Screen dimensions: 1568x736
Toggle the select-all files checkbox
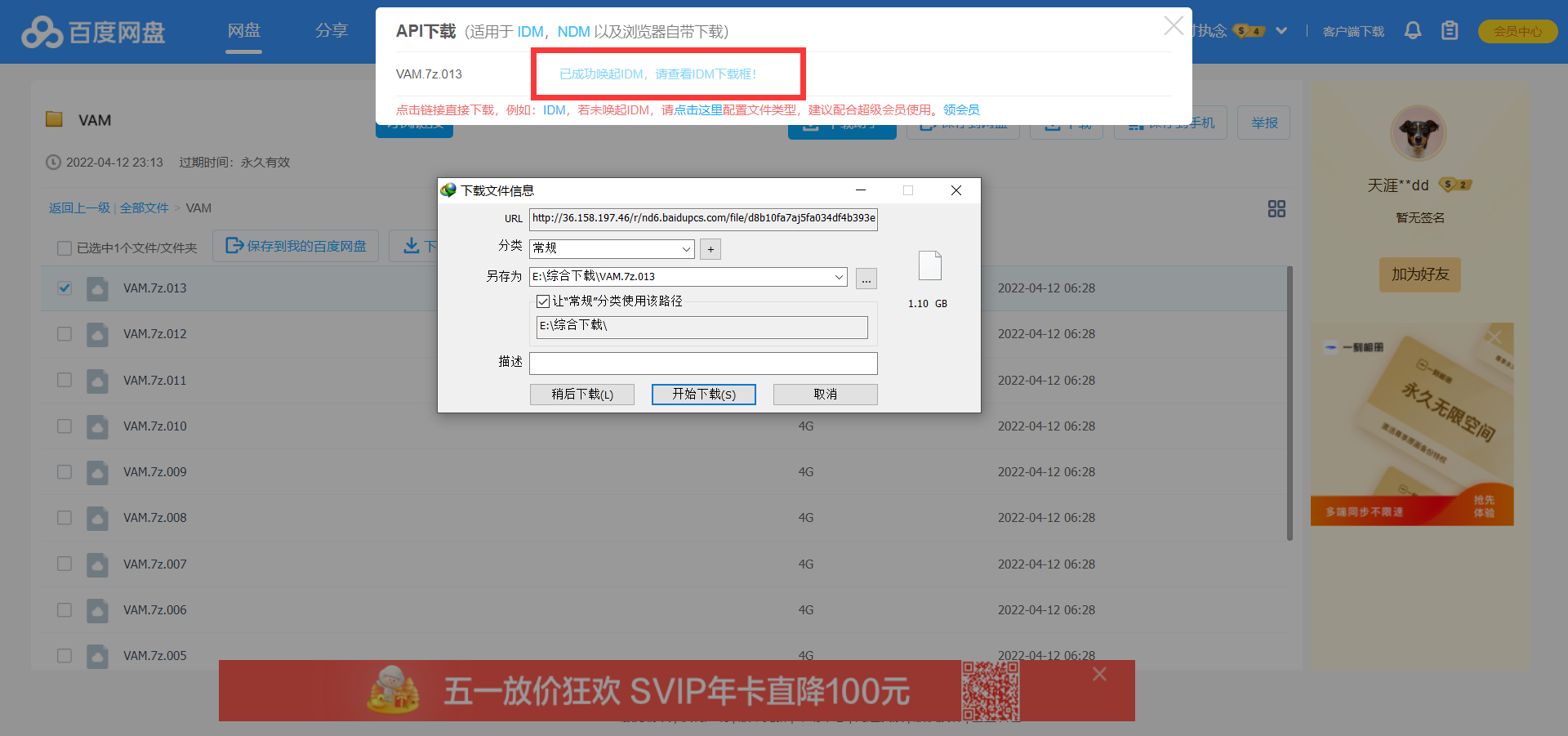click(65, 248)
